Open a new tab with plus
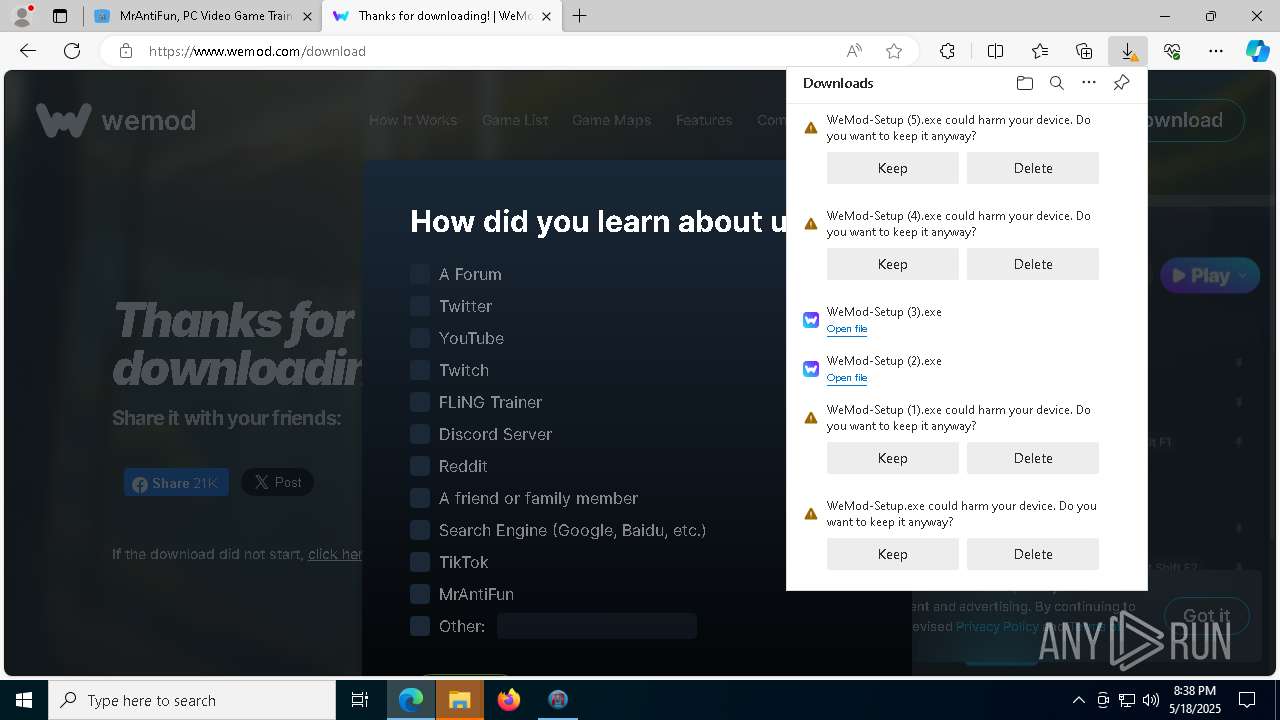Screen dimensions: 1280x720 tap(579, 16)
